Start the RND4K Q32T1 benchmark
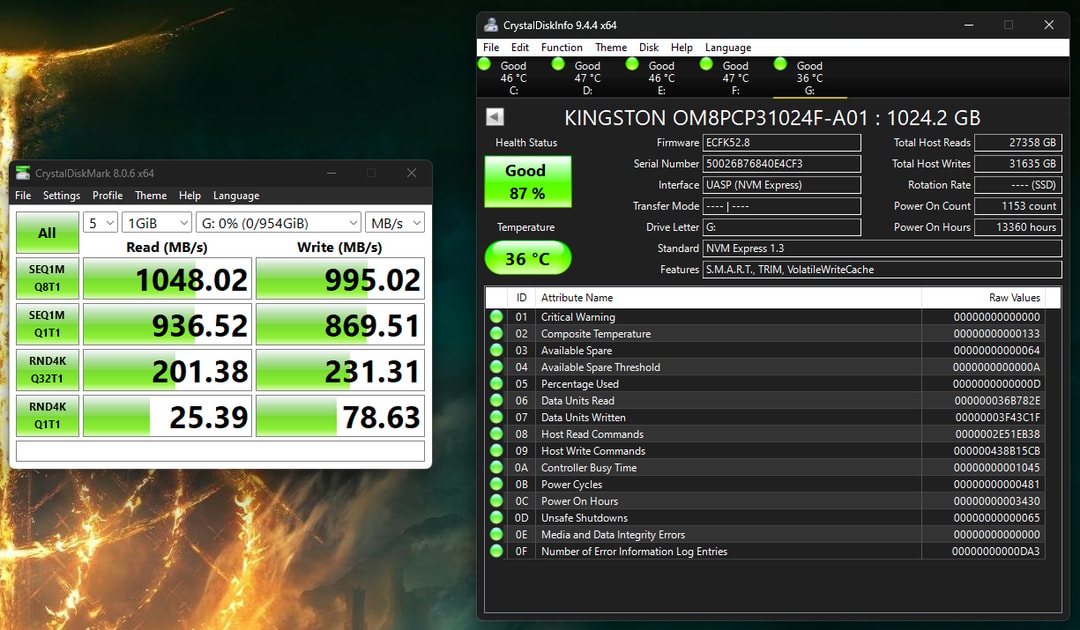Viewport: 1080px width, 630px height. (48, 370)
